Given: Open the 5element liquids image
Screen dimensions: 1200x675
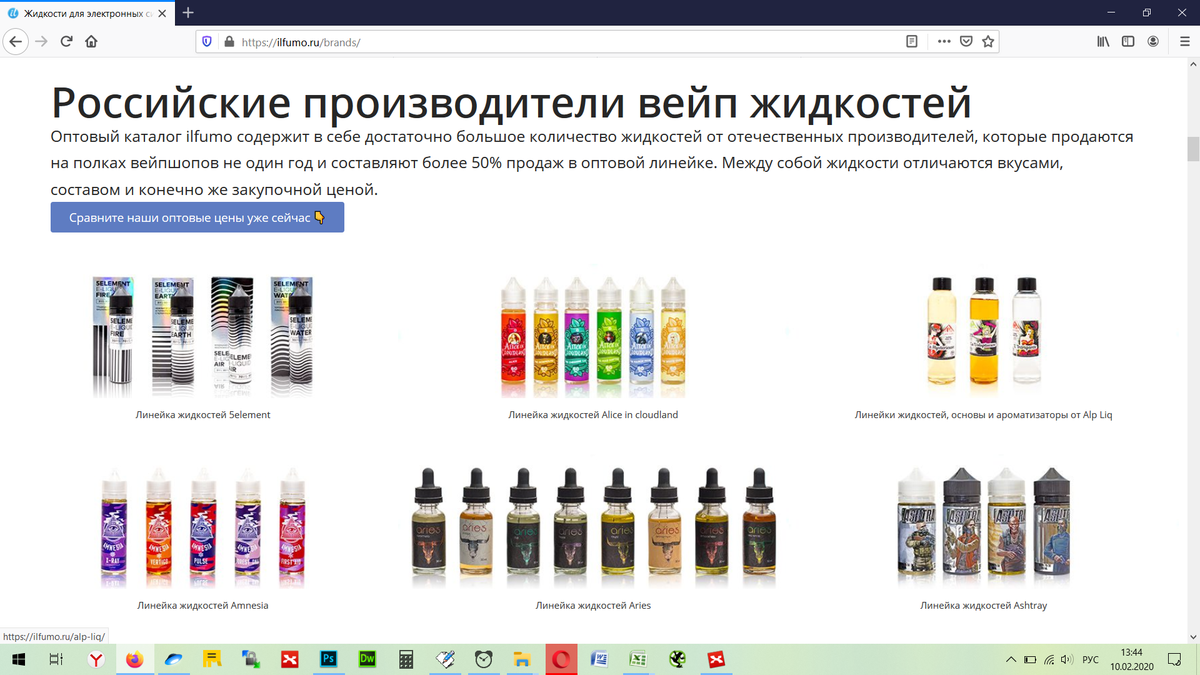Looking at the screenshot, I should [x=203, y=336].
